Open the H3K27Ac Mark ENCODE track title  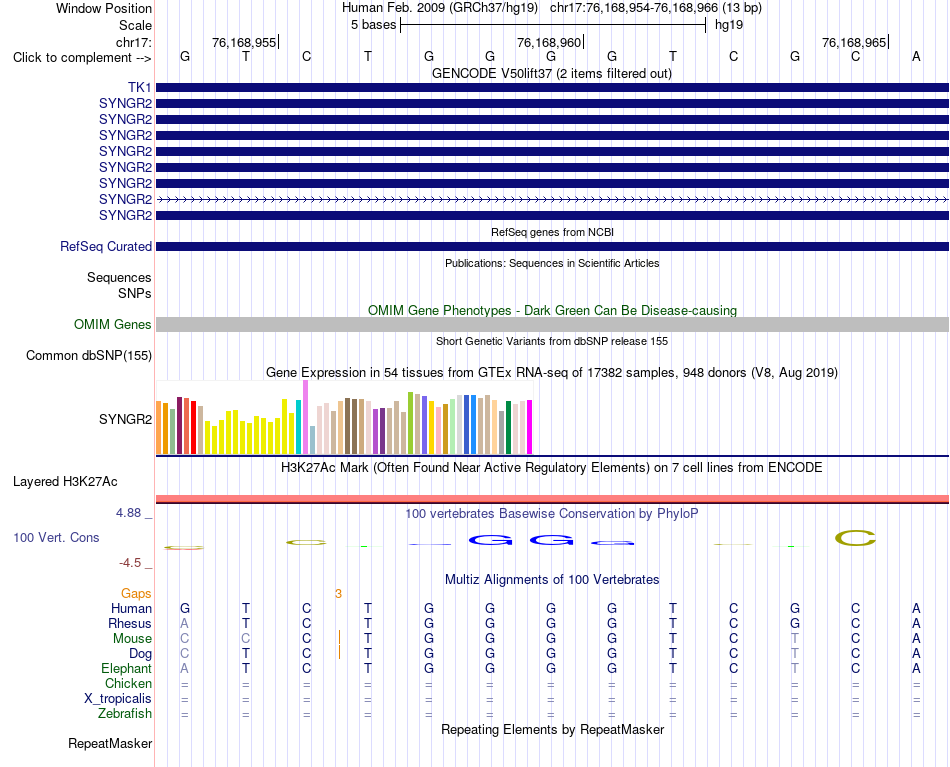552,468
